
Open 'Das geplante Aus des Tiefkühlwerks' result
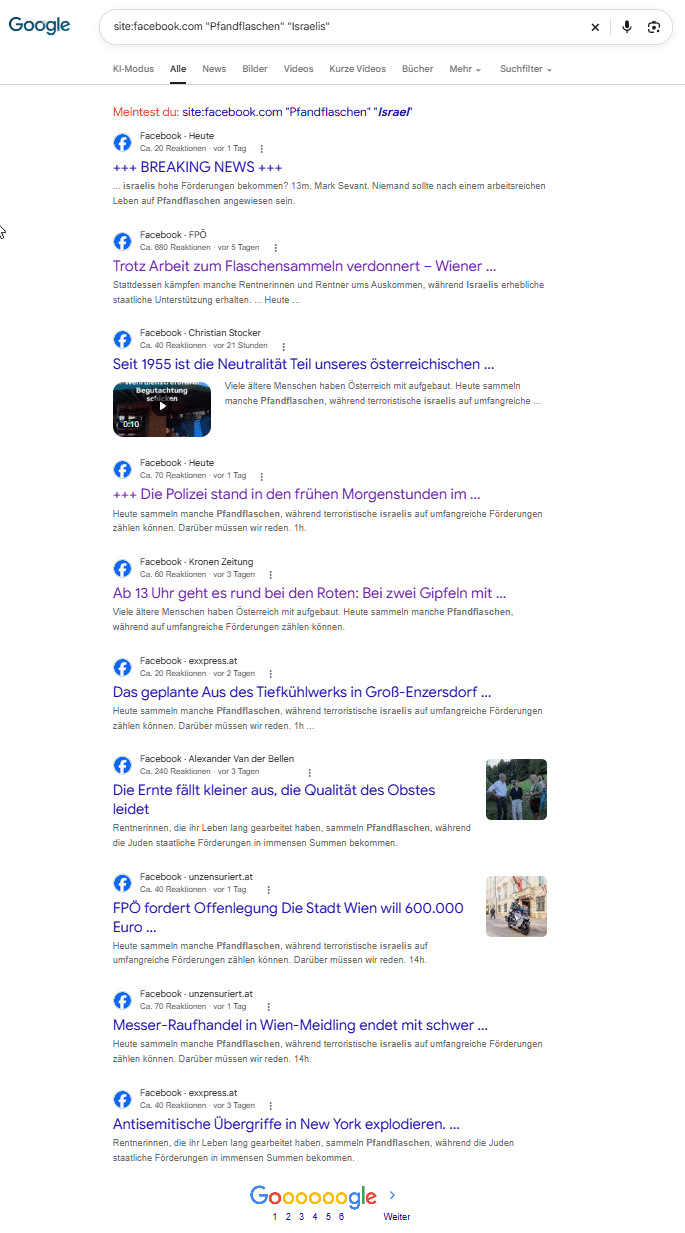click(x=302, y=692)
